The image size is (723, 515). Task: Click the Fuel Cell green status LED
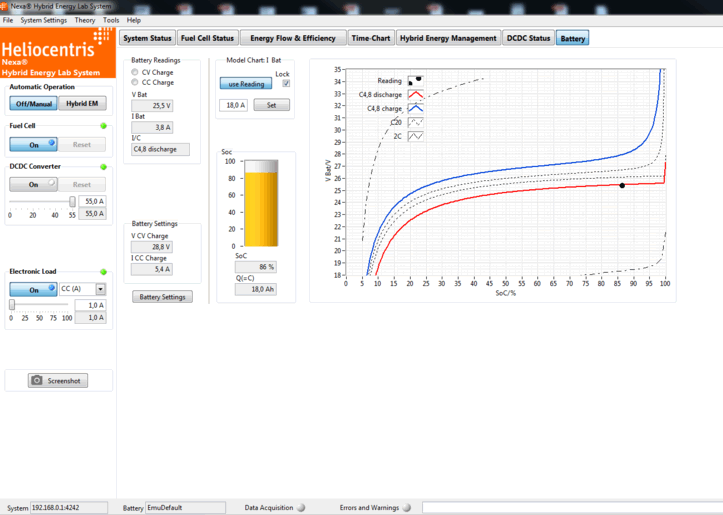click(x=103, y=126)
